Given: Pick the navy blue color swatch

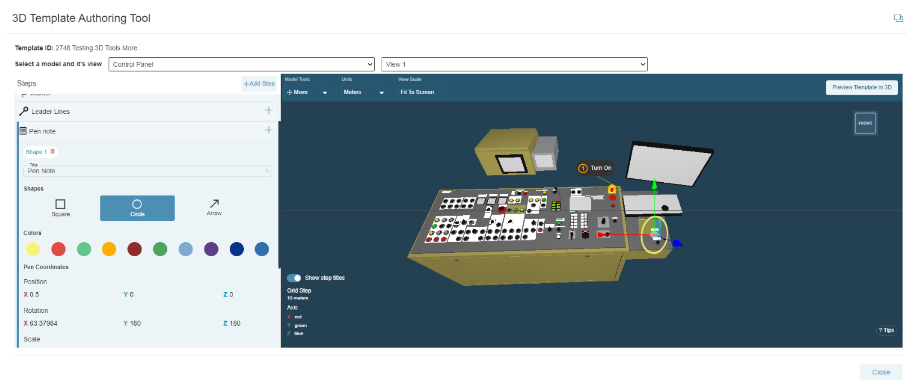Looking at the screenshot, I should [237, 249].
